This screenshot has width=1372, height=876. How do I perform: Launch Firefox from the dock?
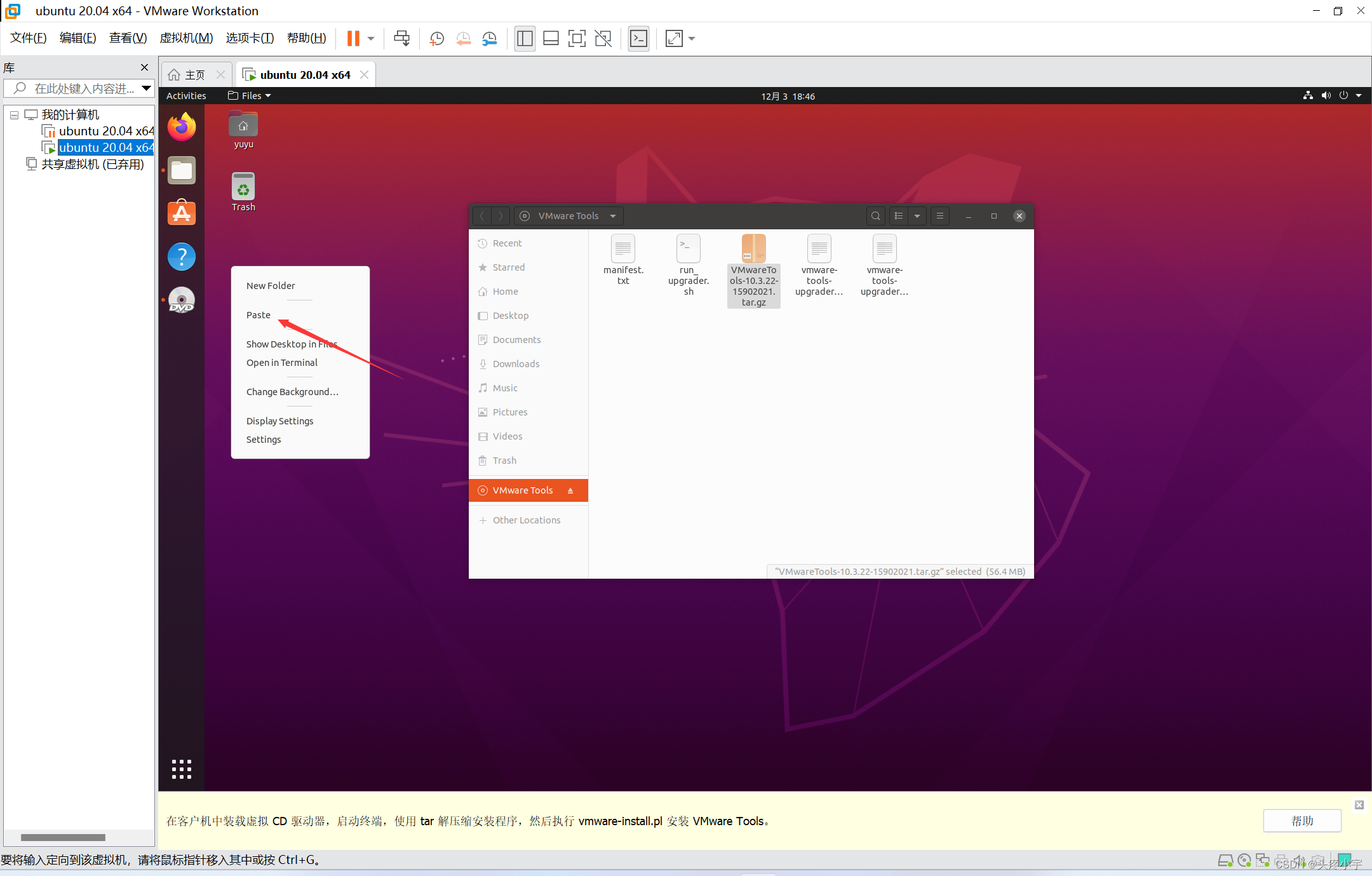pos(182,126)
